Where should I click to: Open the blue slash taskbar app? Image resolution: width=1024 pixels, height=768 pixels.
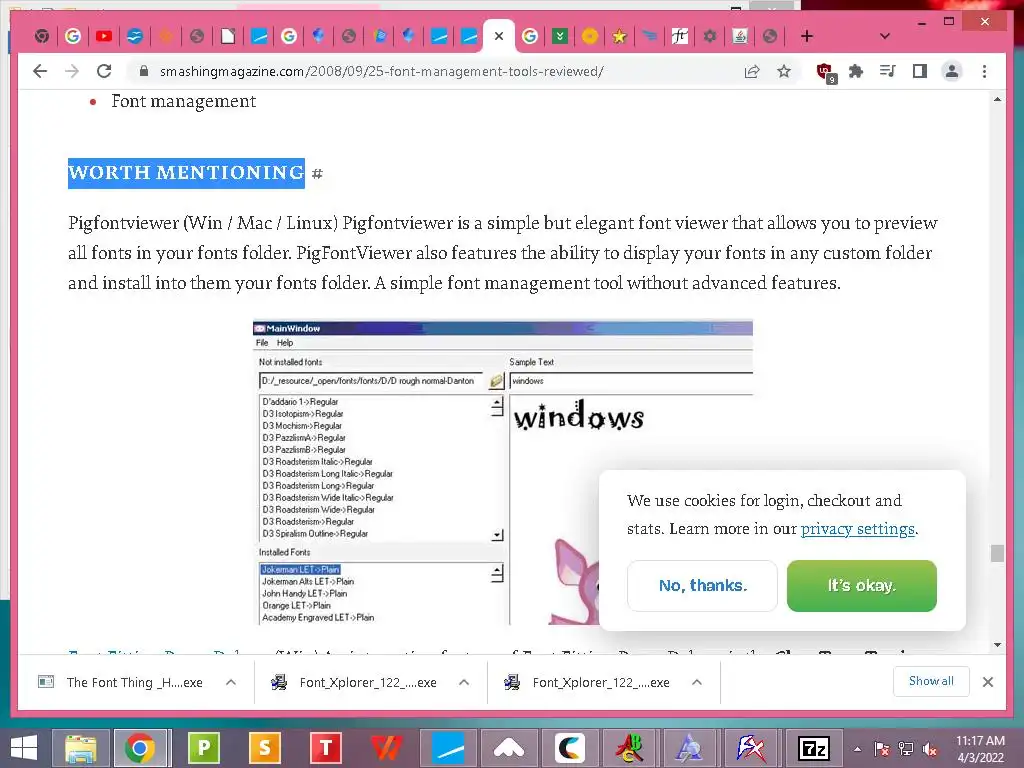point(448,748)
